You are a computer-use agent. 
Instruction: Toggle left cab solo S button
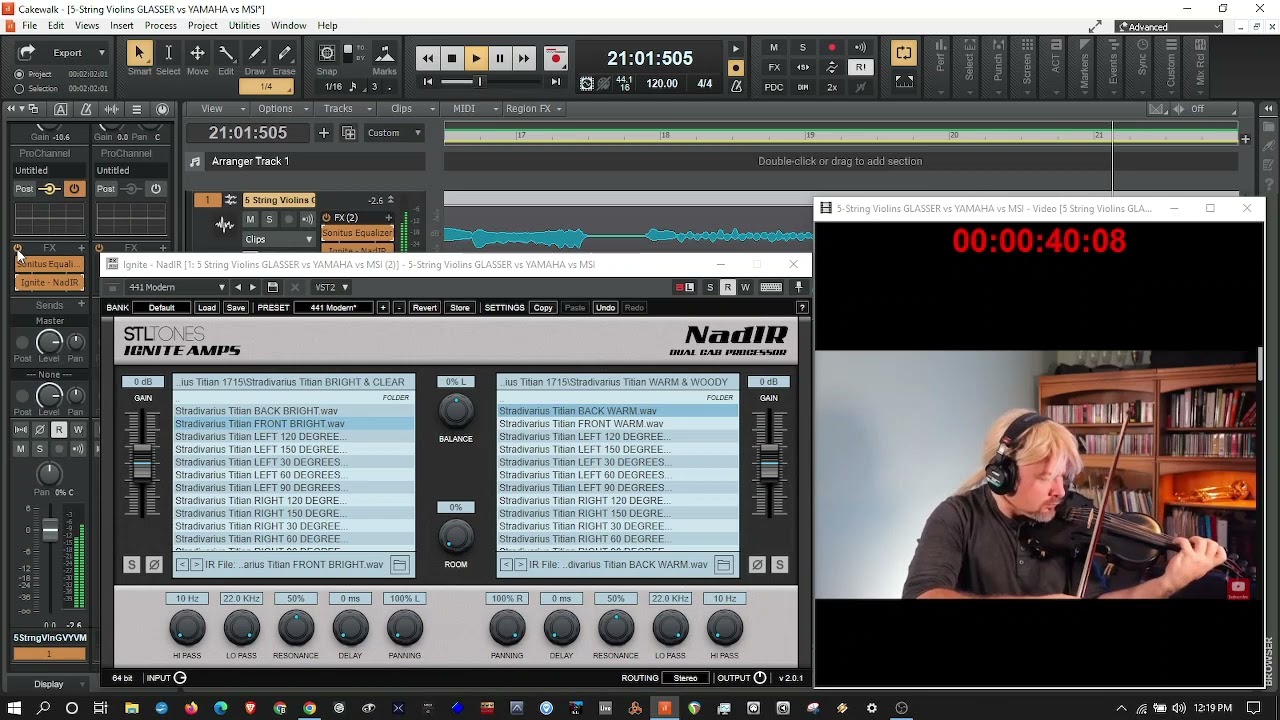[x=131, y=565]
